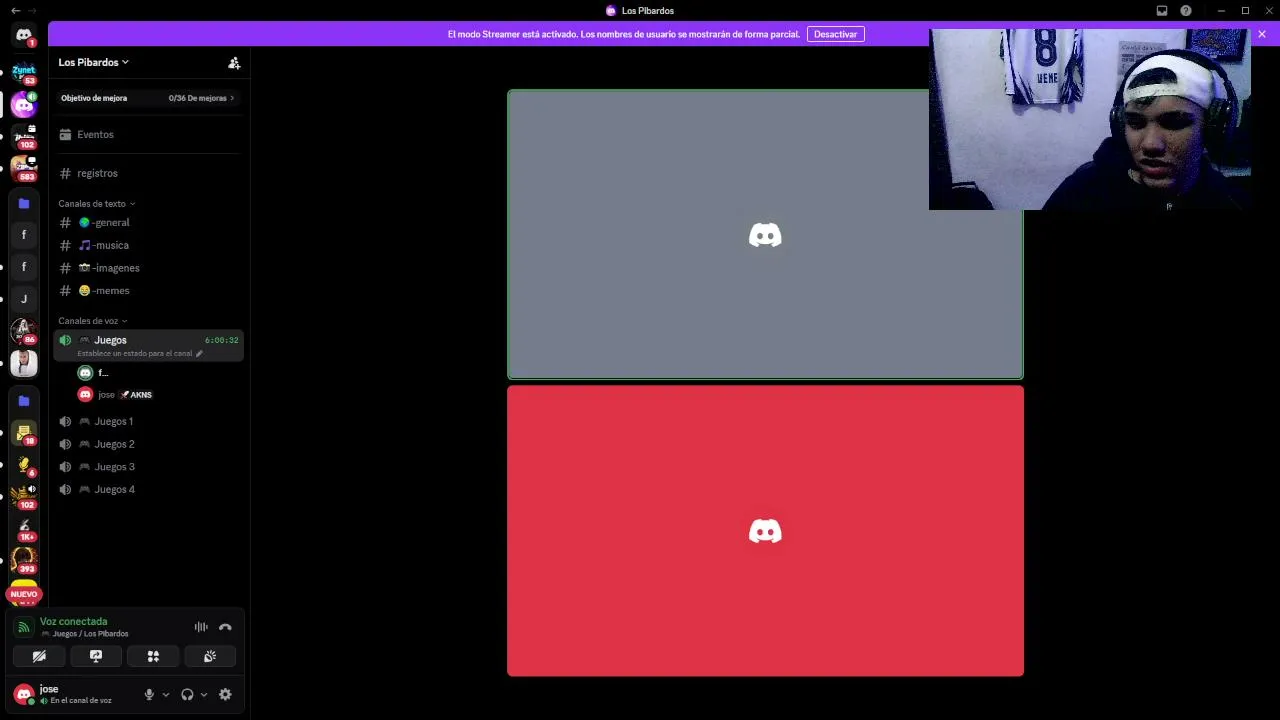The width and height of the screenshot is (1280, 720).
Task: Open the server with the 86 badge
Action: [x=24, y=331]
